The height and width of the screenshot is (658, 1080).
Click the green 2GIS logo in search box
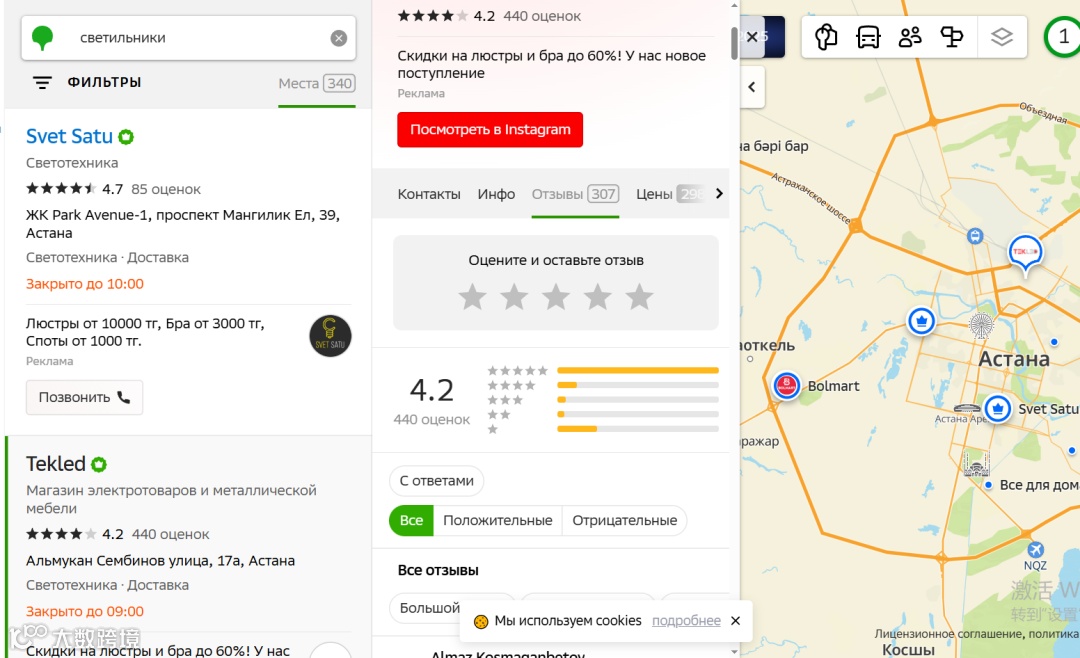(x=42, y=38)
